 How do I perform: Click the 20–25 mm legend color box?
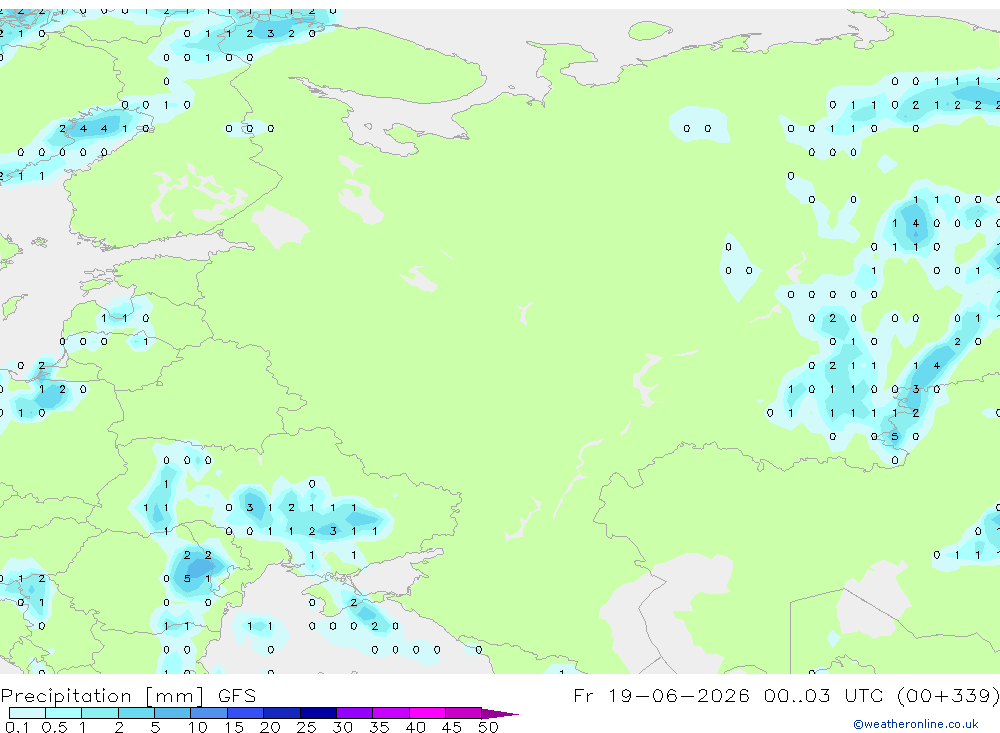pos(282,713)
